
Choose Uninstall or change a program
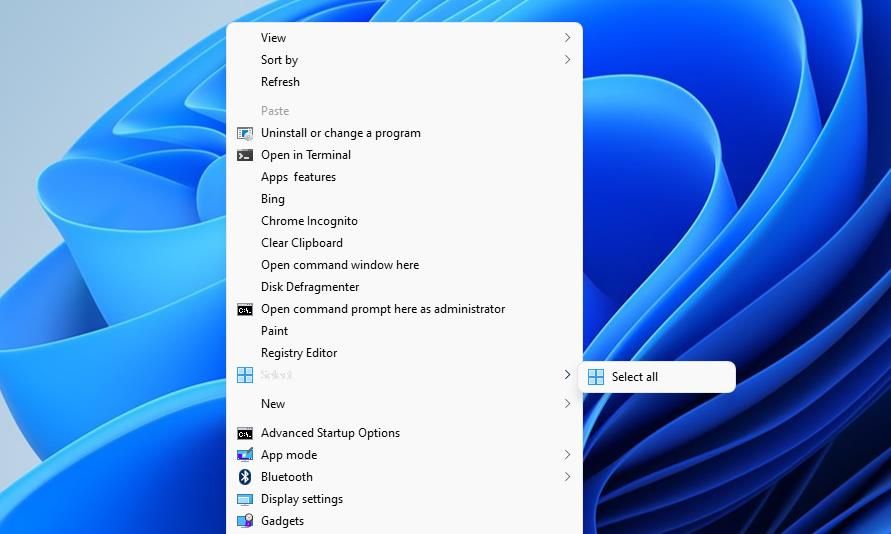pos(405,133)
